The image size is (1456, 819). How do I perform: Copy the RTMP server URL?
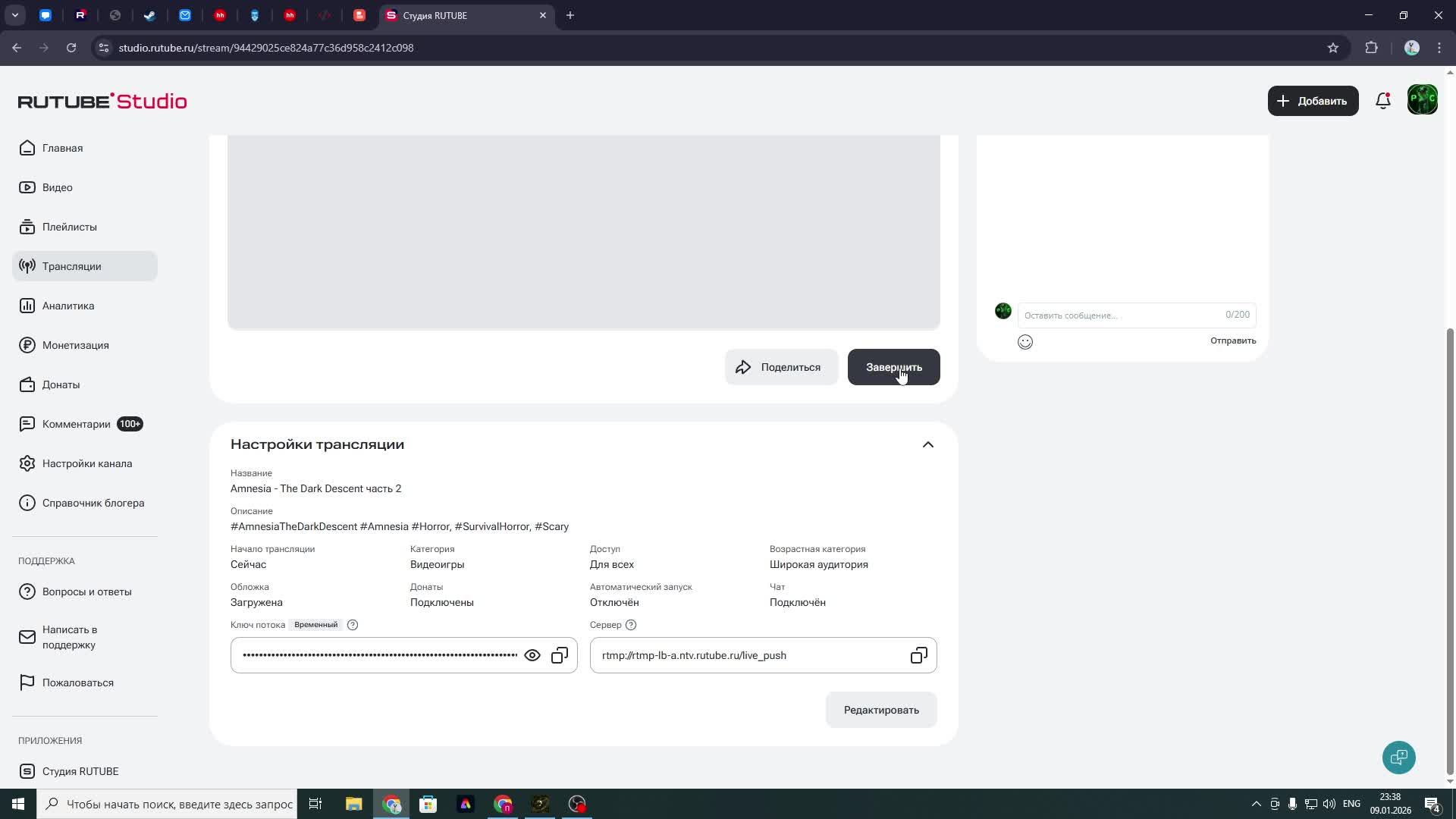pos(918,655)
